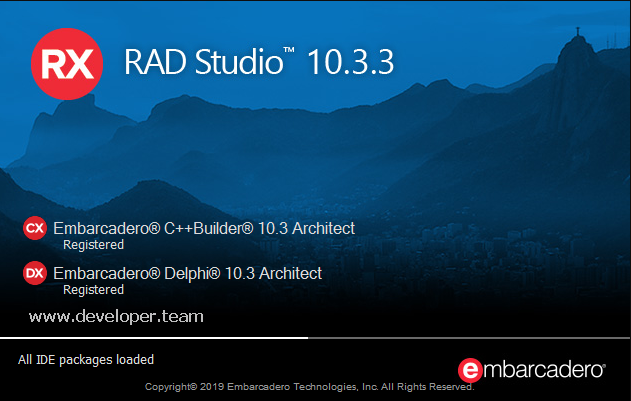This screenshot has width=631, height=401.
Task: Select Embarcadero C++Builder 10.3 Architect label
Action: 204,228
